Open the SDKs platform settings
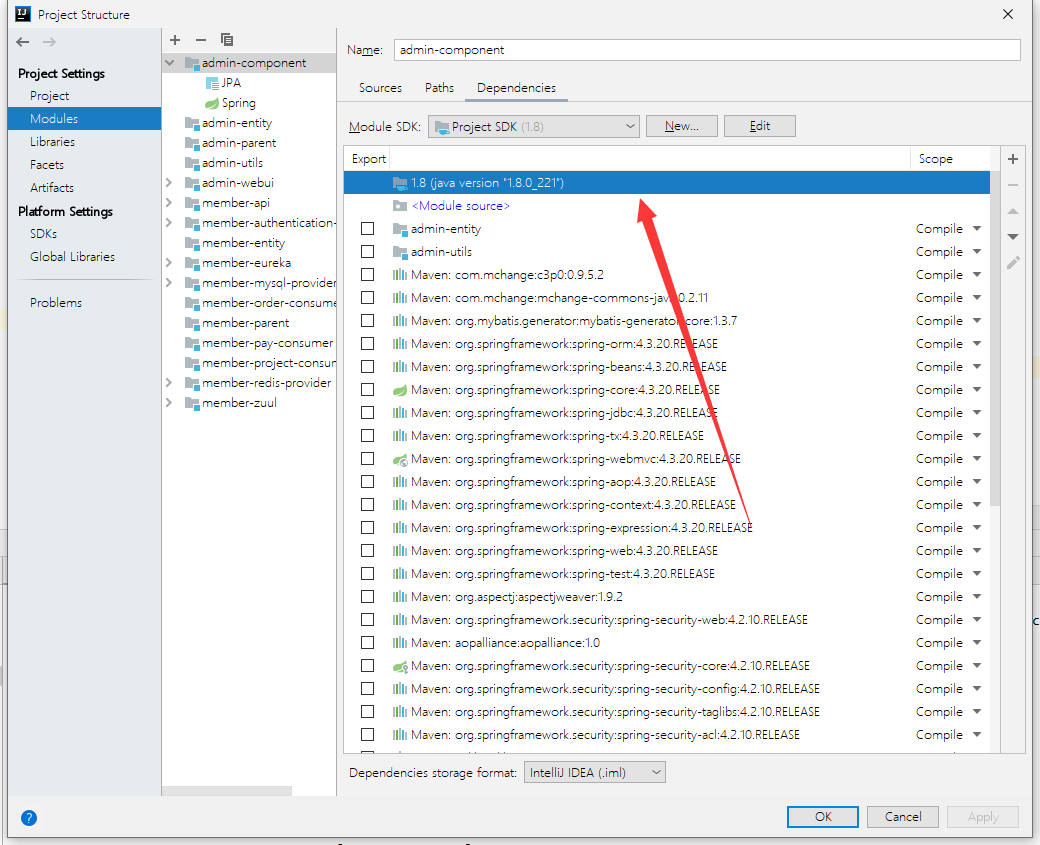The image size is (1040, 845). click(44, 234)
